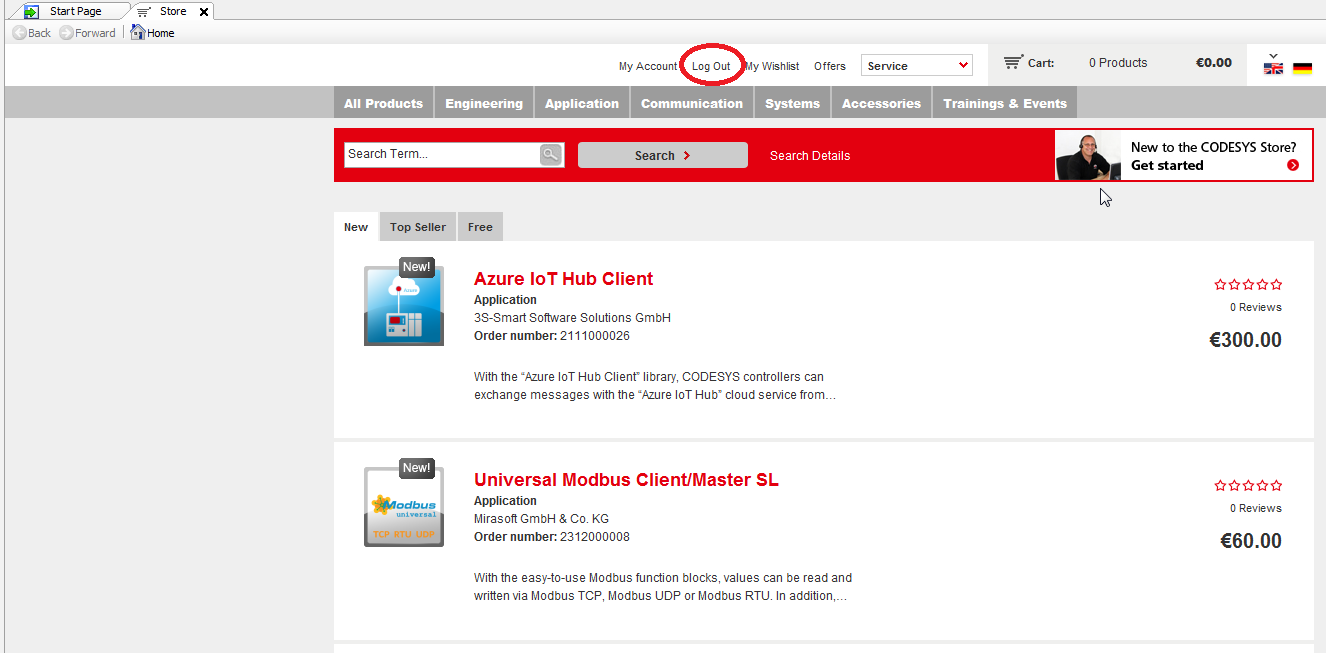Screen dimensions: 1326x653
Task: Close the Store tab with X icon
Action: [x=204, y=12]
